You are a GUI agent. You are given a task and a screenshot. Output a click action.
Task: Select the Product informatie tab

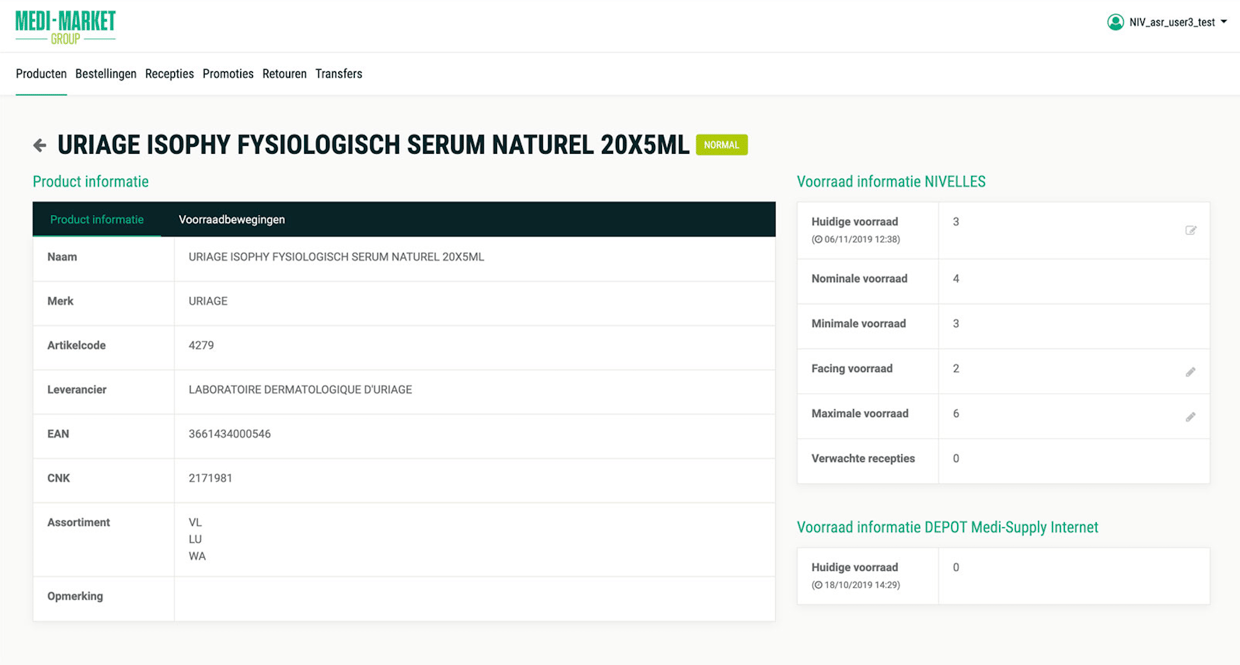click(x=97, y=219)
